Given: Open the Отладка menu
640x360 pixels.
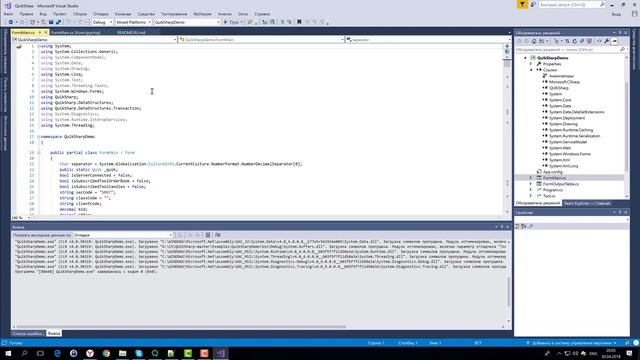Looking at the screenshot, I should pyautogui.click(x=101, y=14).
